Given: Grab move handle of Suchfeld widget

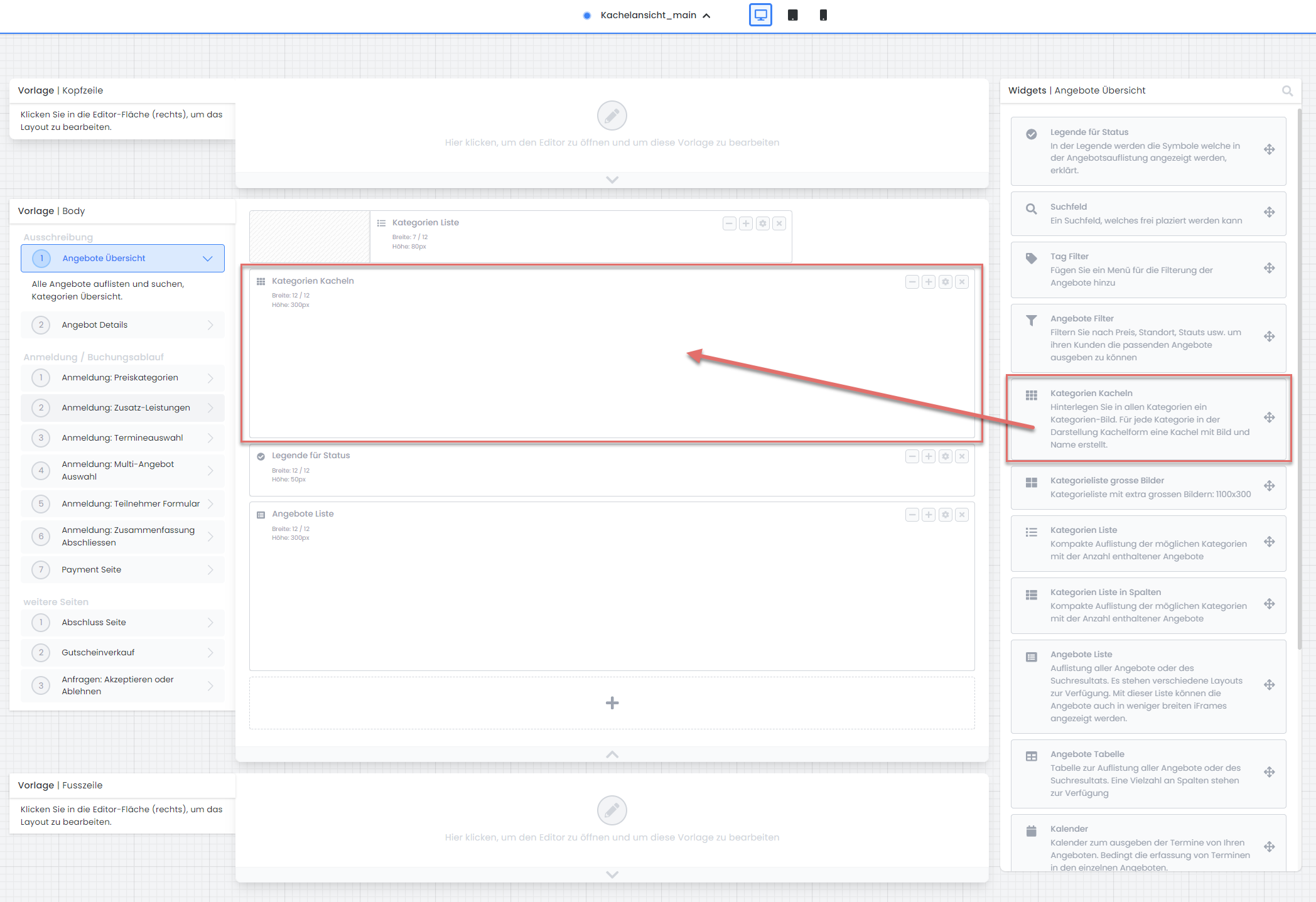Looking at the screenshot, I should (x=1270, y=212).
